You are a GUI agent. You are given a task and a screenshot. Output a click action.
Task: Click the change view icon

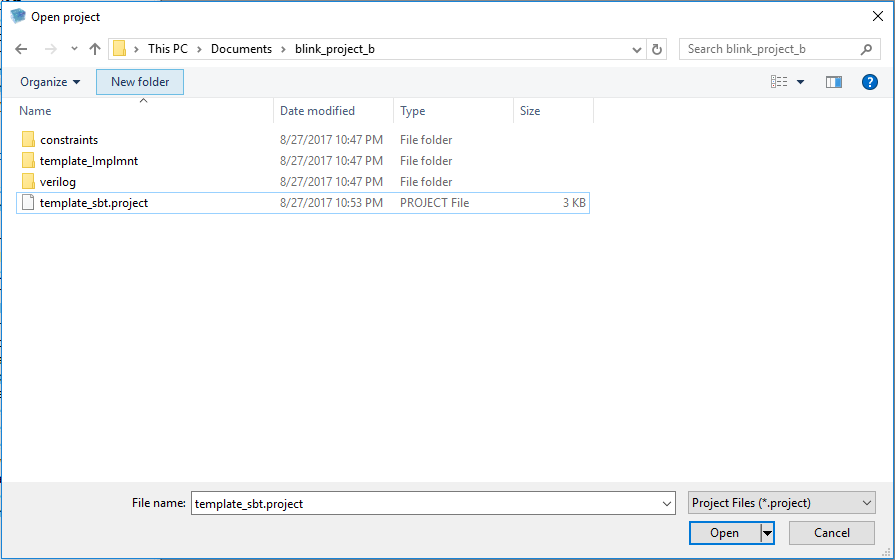coord(779,82)
